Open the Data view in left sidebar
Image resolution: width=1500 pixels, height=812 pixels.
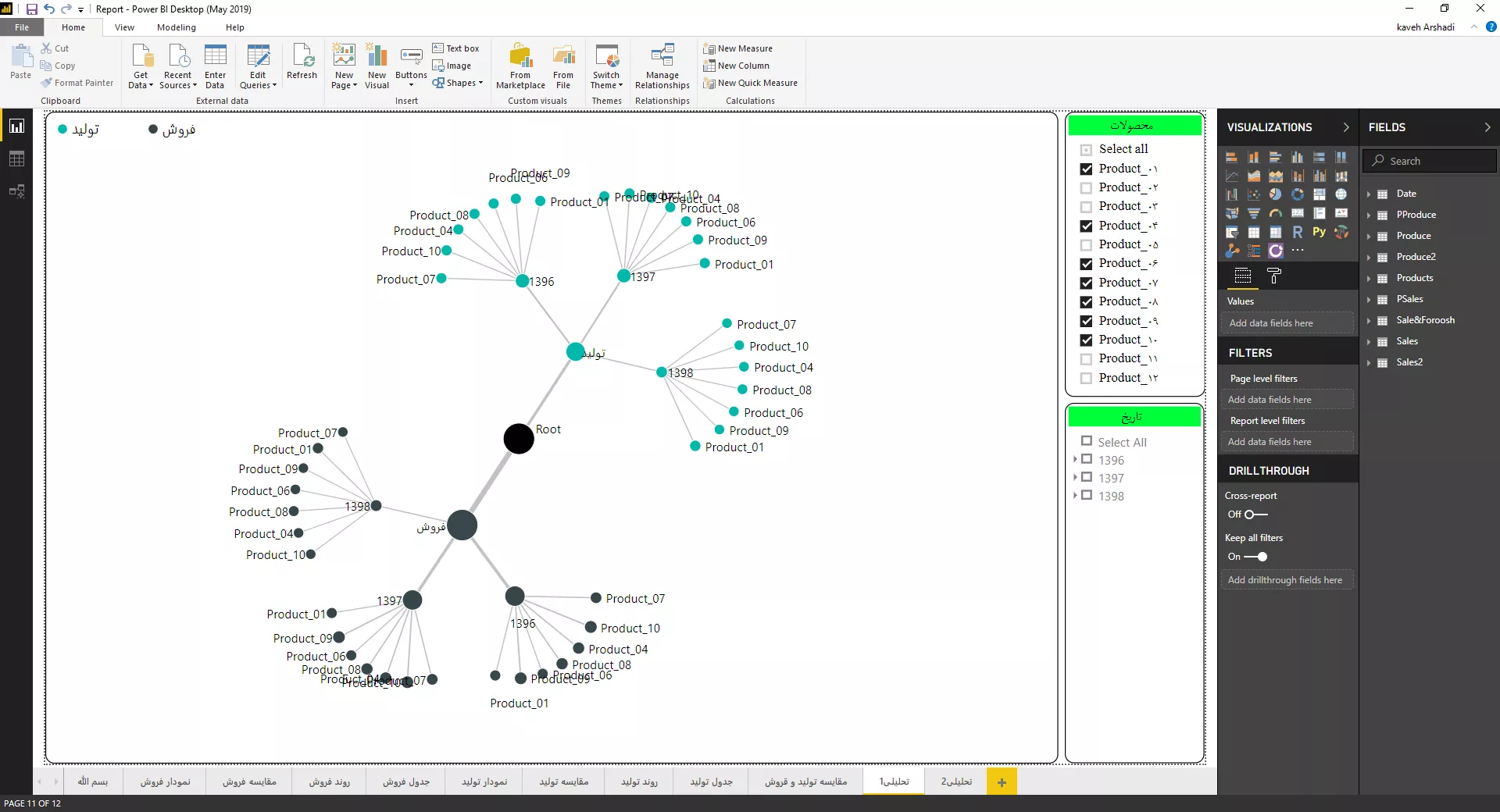pyautogui.click(x=16, y=159)
